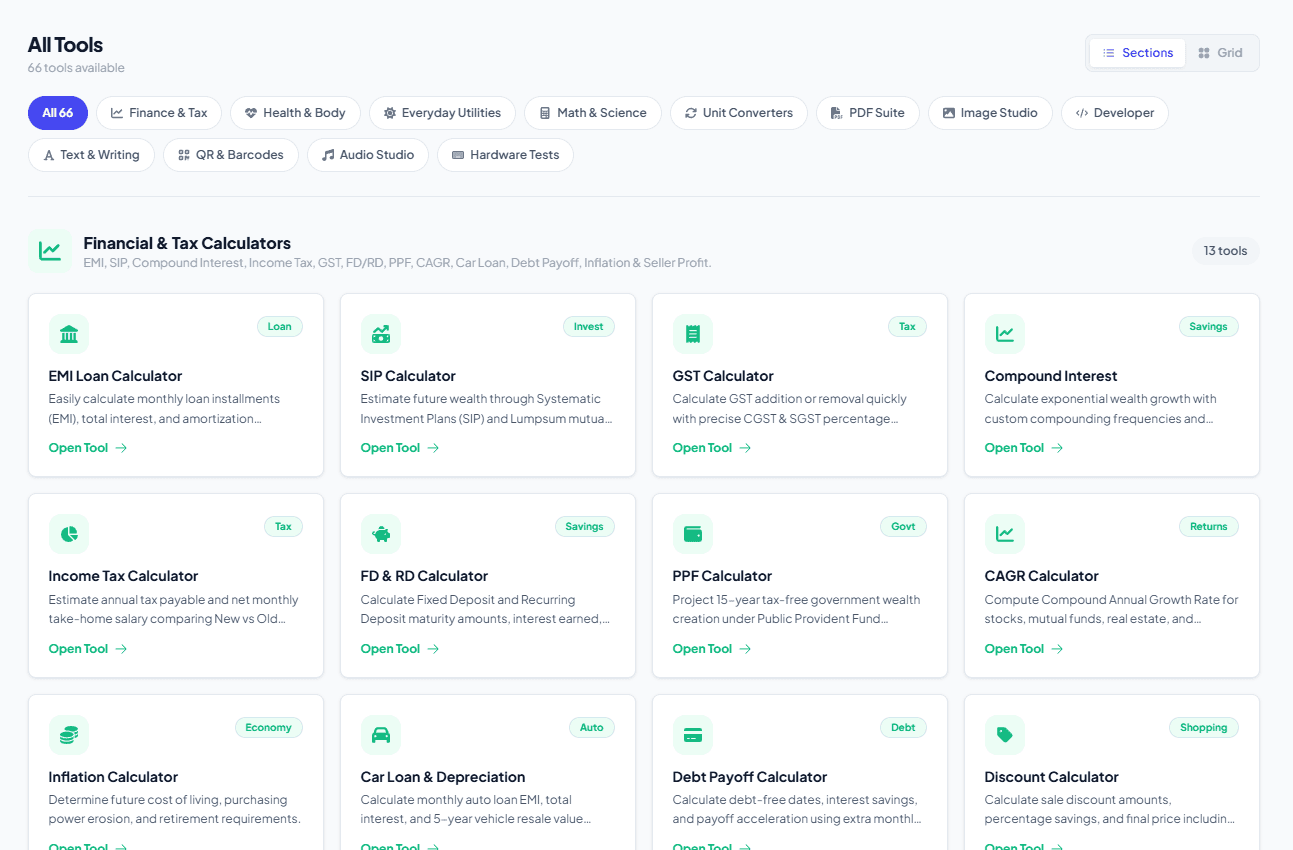Click the Returns tag on CAGR card
This screenshot has width=1293, height=850.
(x=1208, y=526)
